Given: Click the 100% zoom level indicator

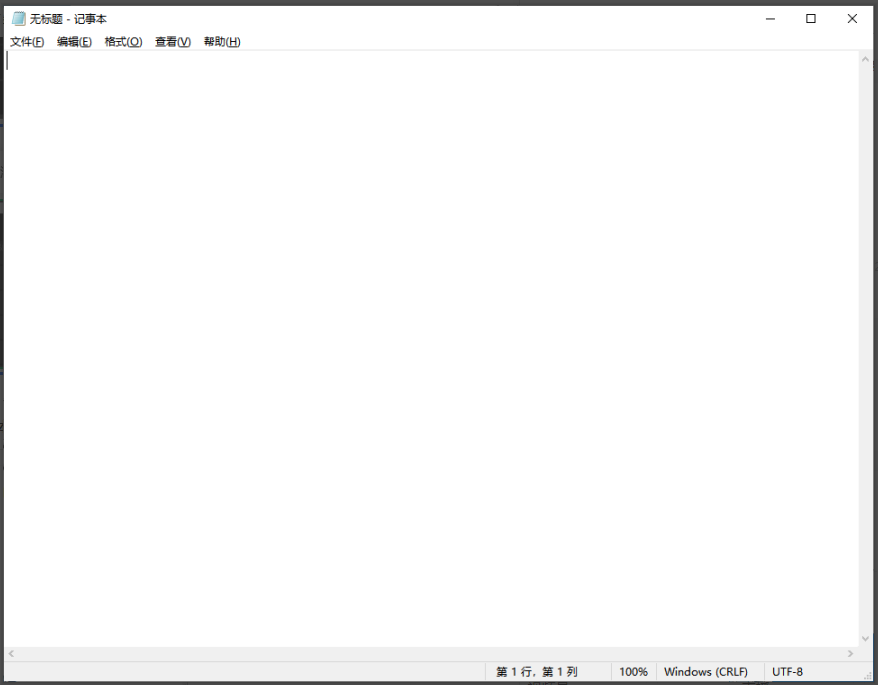Looking at the screenshot, I should tap(634, 671).
